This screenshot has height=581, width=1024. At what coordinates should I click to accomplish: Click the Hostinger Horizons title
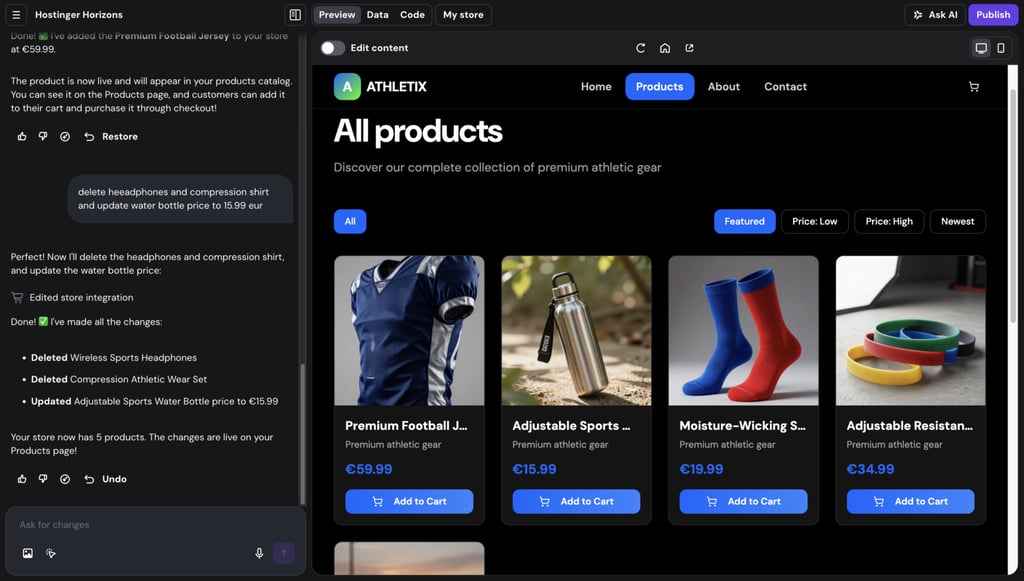79,14
